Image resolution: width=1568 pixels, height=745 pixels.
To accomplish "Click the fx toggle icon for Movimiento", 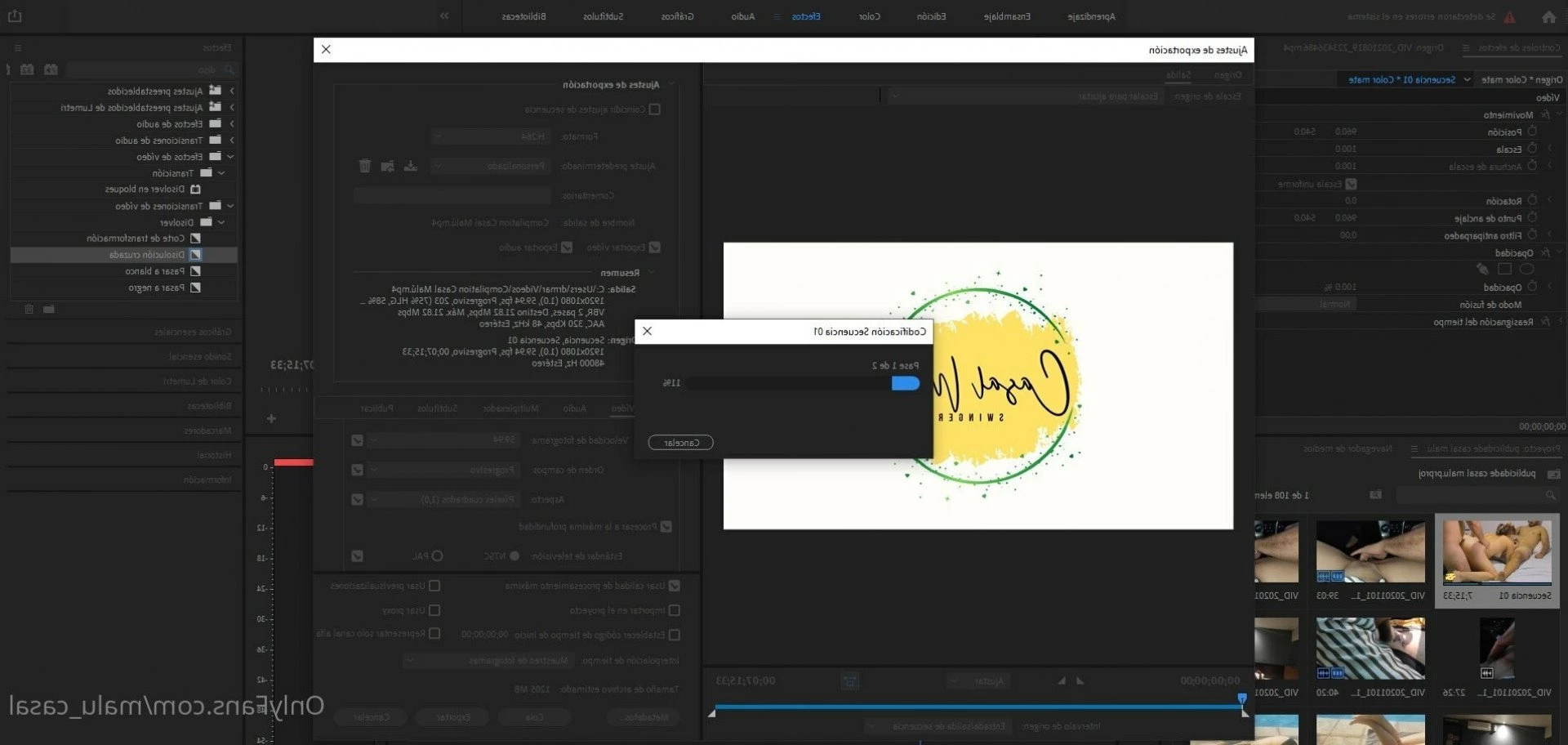I will (x=1545, y=114).
